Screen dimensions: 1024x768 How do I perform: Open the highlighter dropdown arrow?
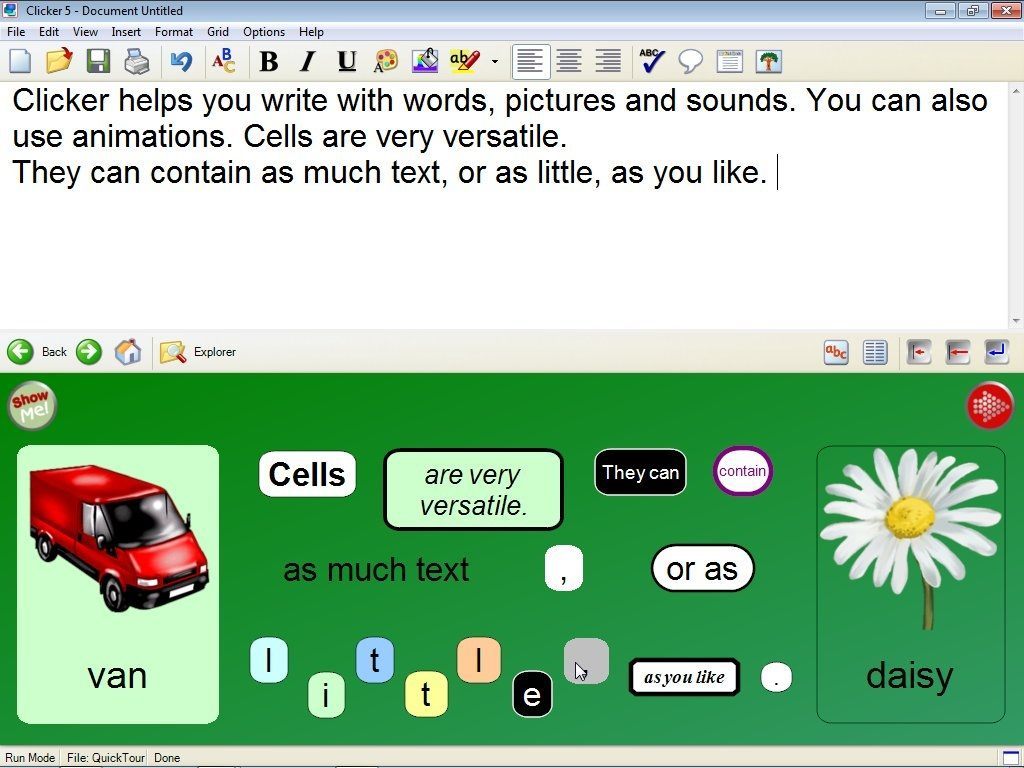pyautogui.click(x=496, y=62)
